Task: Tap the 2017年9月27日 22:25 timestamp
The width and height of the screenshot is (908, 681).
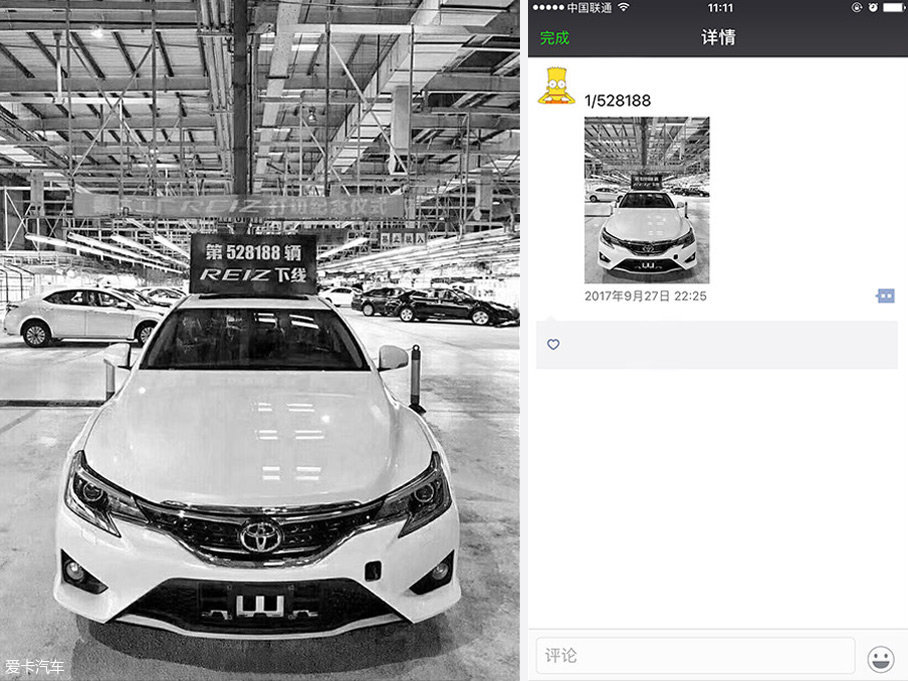Action: coord(645,296)
